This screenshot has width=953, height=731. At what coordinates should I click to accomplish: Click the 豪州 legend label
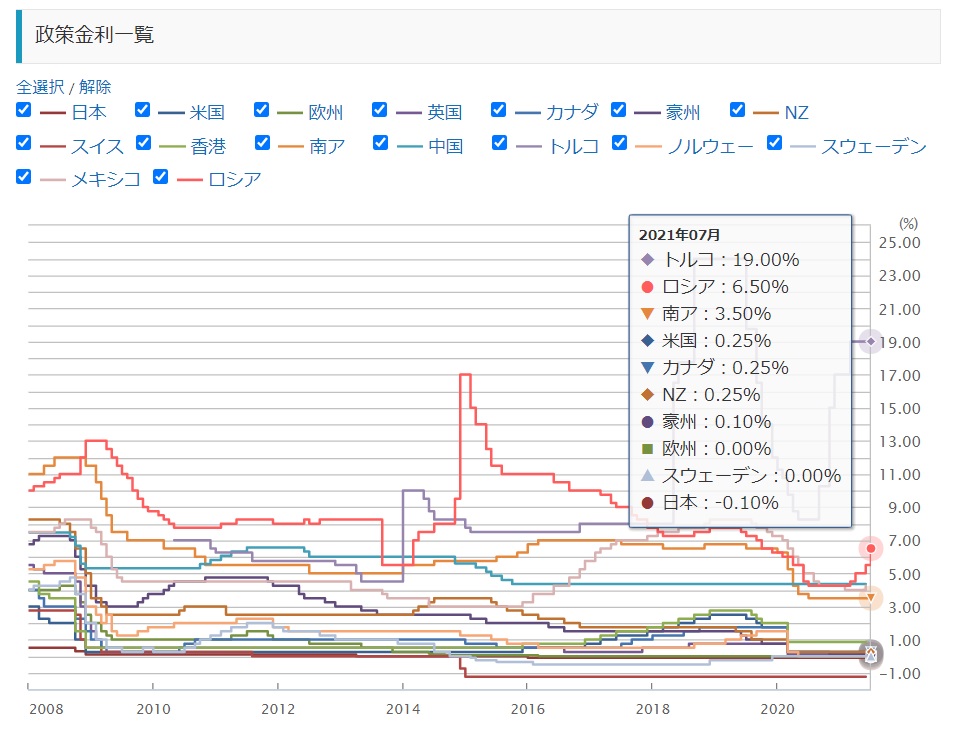(683, 112)
